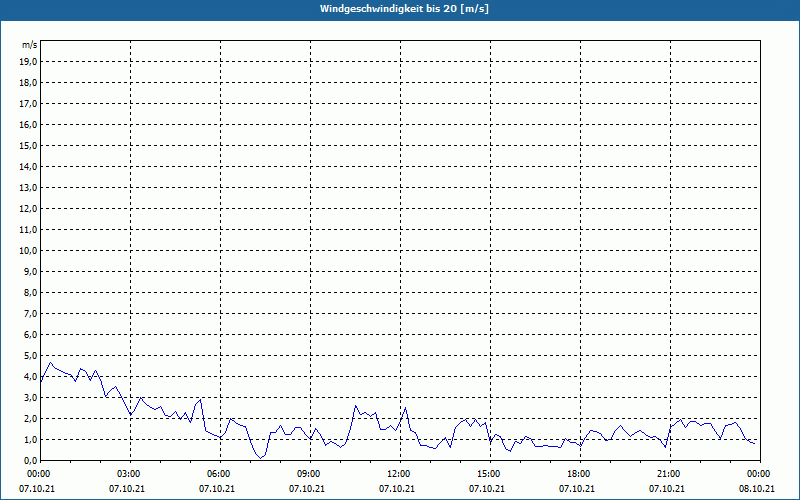
Task: Click the 9,0 y-axis label
Action: (x=30, y=271)
